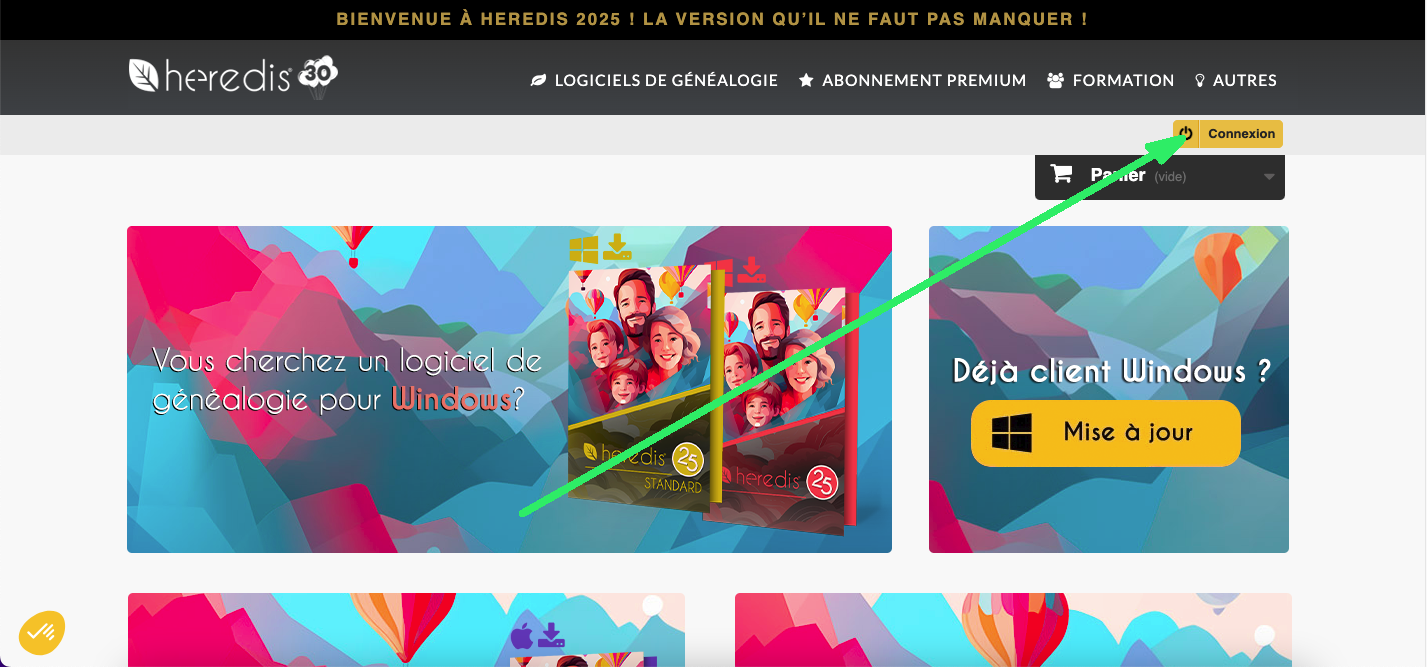Click the Mise à jour button
The width and height of the screenshot is (1427, 667).
coord(1106,433)
